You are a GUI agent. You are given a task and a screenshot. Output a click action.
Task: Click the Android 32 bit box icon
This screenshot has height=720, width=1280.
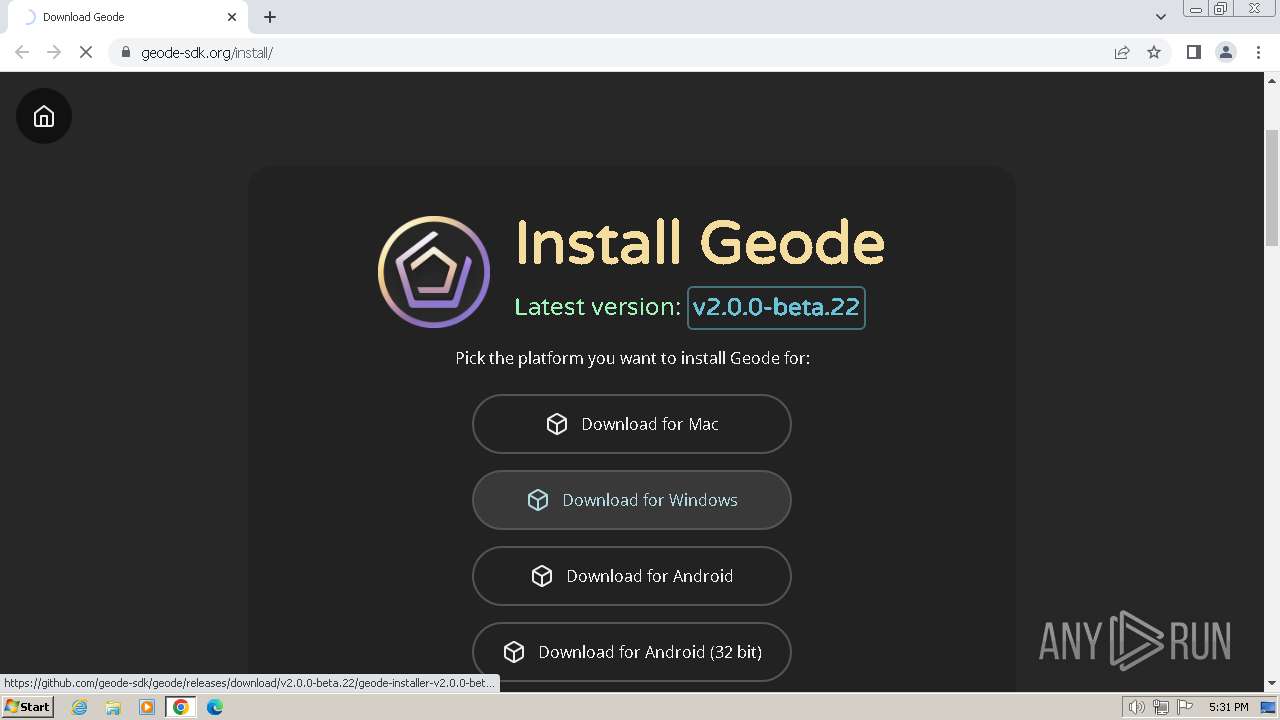pyautogui.click(x=514, y=652)
